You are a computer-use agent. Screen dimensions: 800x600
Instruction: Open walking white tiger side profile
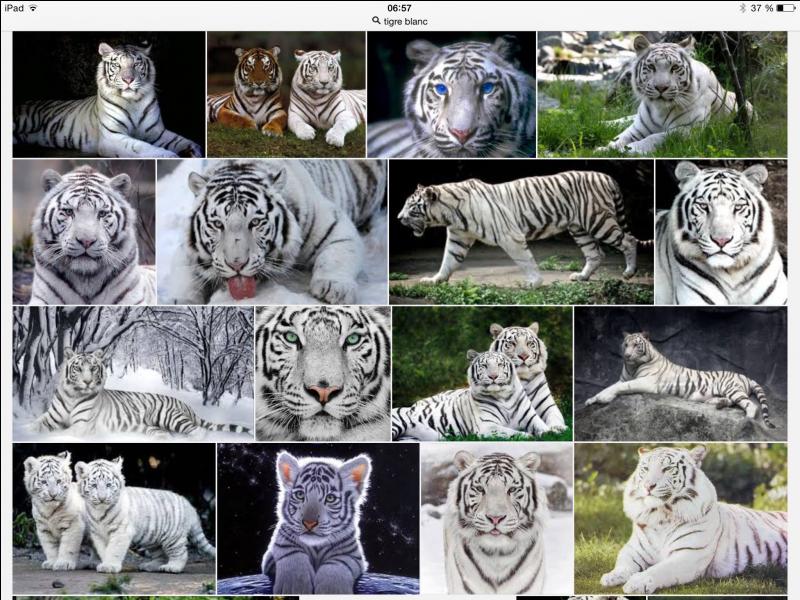tap(521, 232)
